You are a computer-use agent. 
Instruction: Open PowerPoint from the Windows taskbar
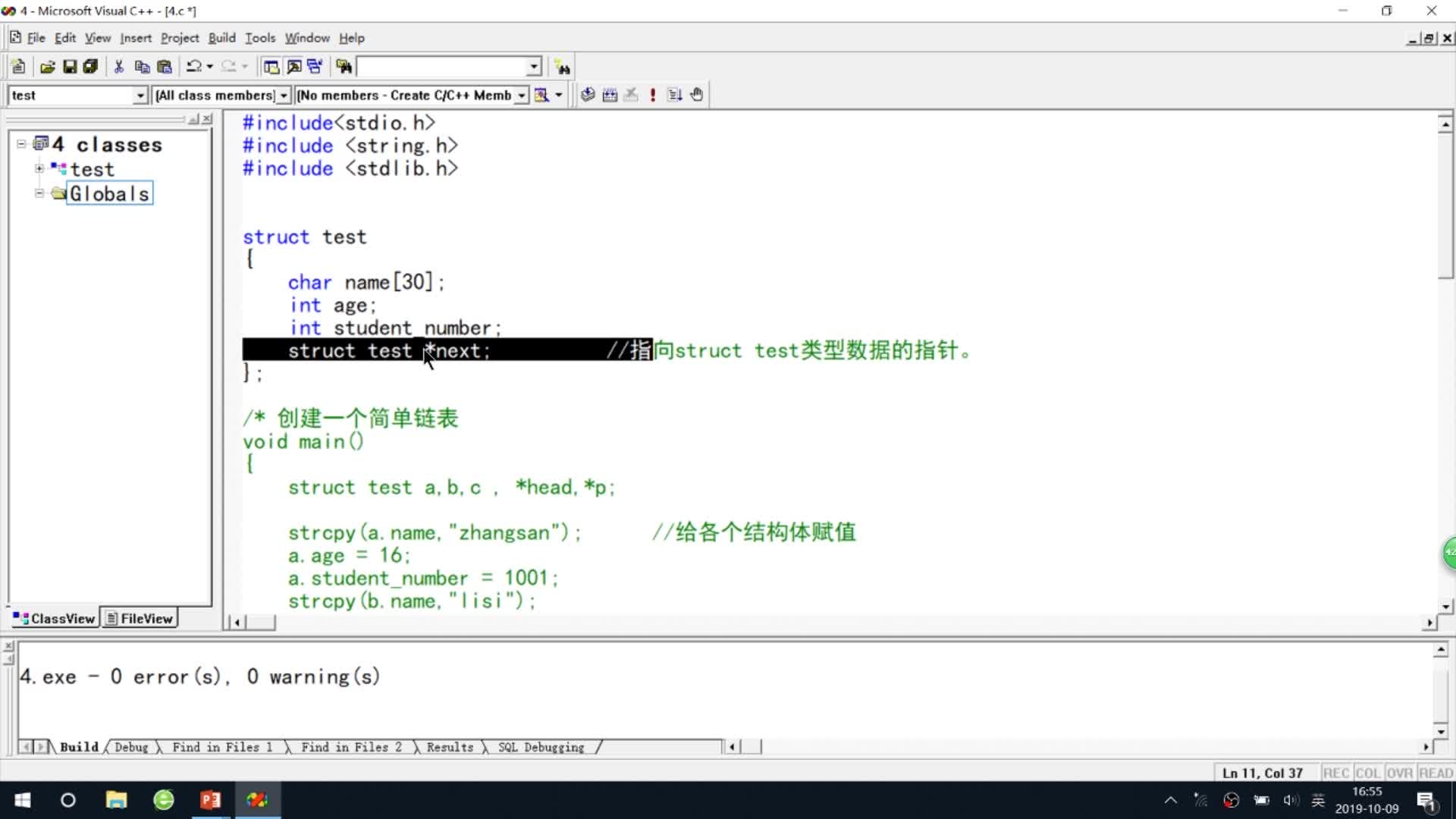[210, 800]
